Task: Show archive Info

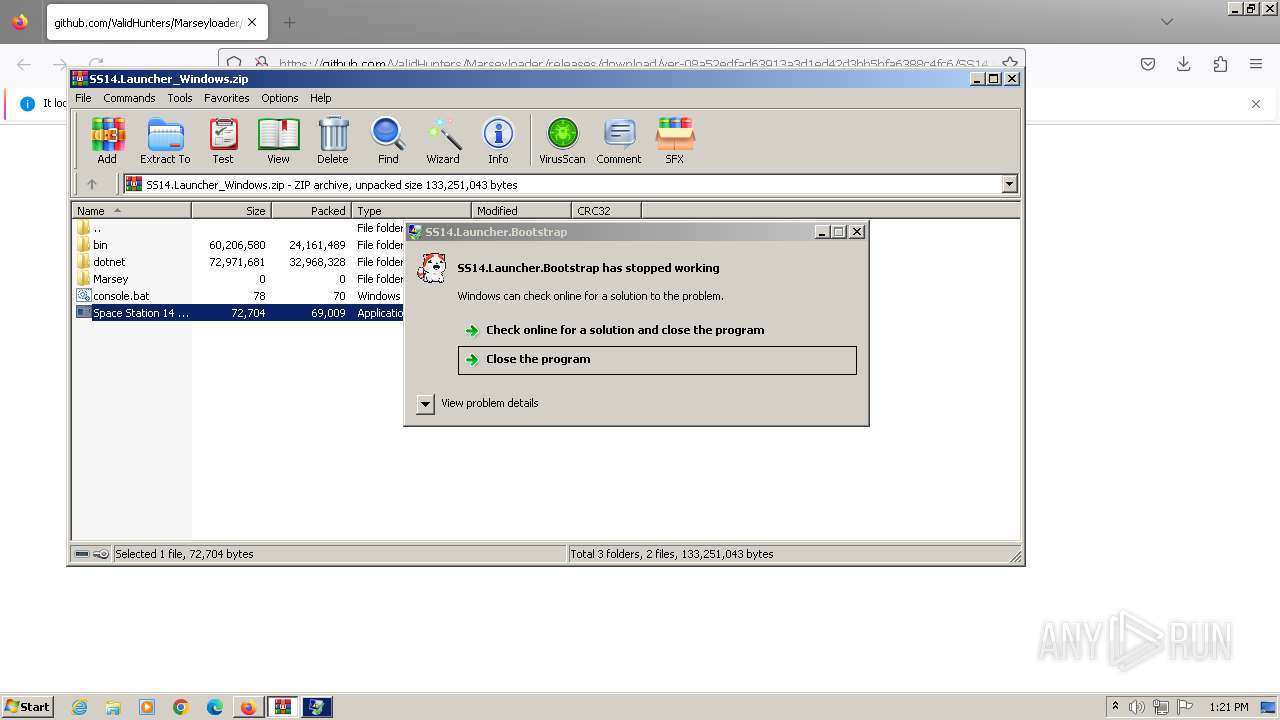Action: 498,140
